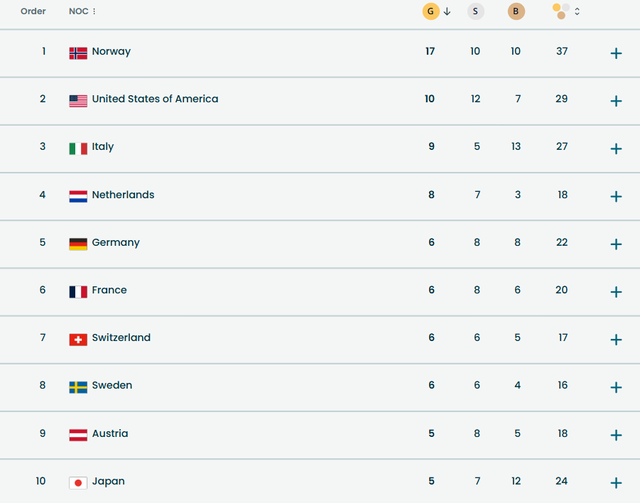The height and width of the screenshot is (503, 640).
Task: Click the Norway flag icon
Action: click(x=78, y=52)
